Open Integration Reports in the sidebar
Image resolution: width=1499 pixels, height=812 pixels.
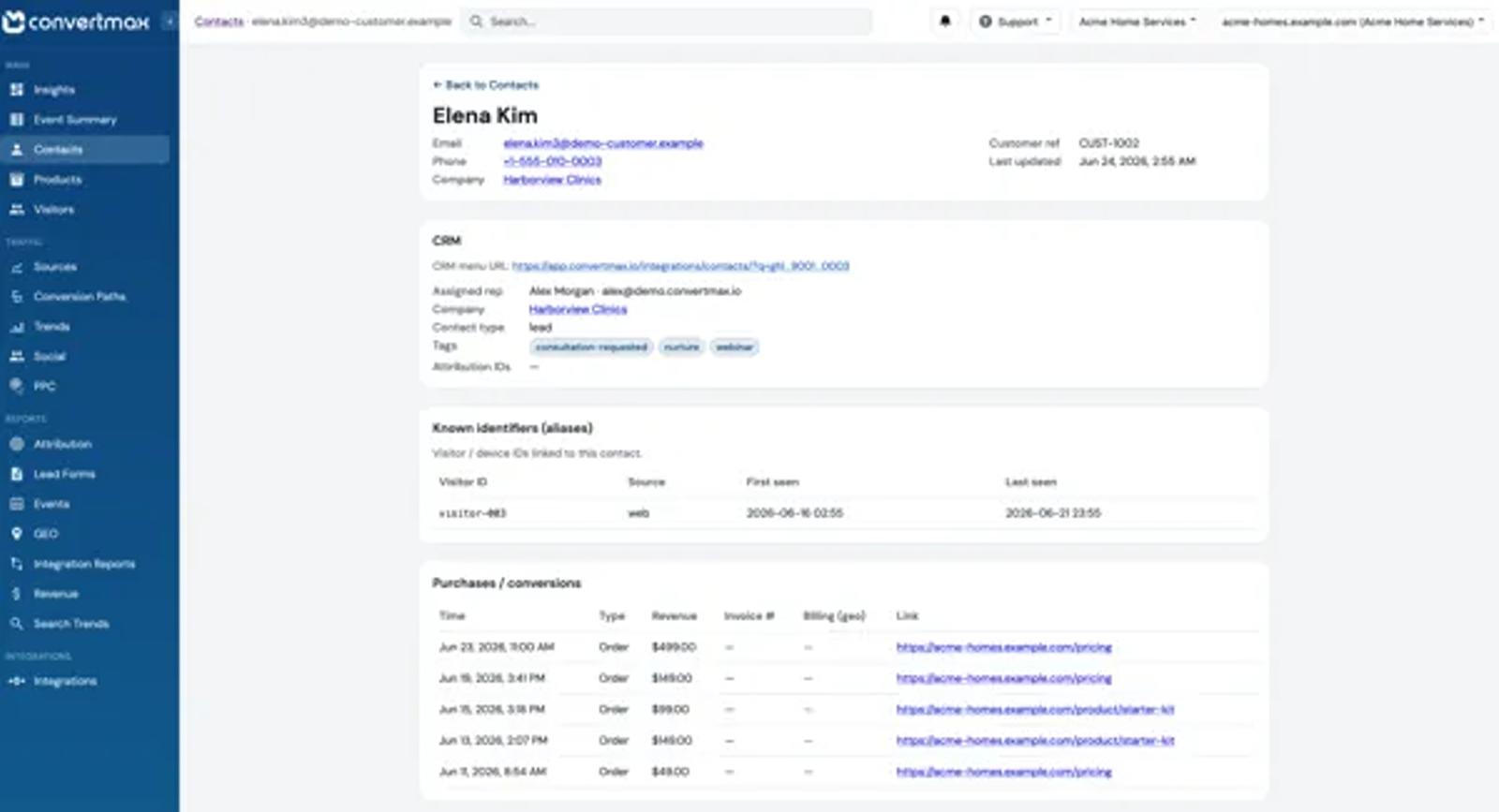(x=85, y=564)
